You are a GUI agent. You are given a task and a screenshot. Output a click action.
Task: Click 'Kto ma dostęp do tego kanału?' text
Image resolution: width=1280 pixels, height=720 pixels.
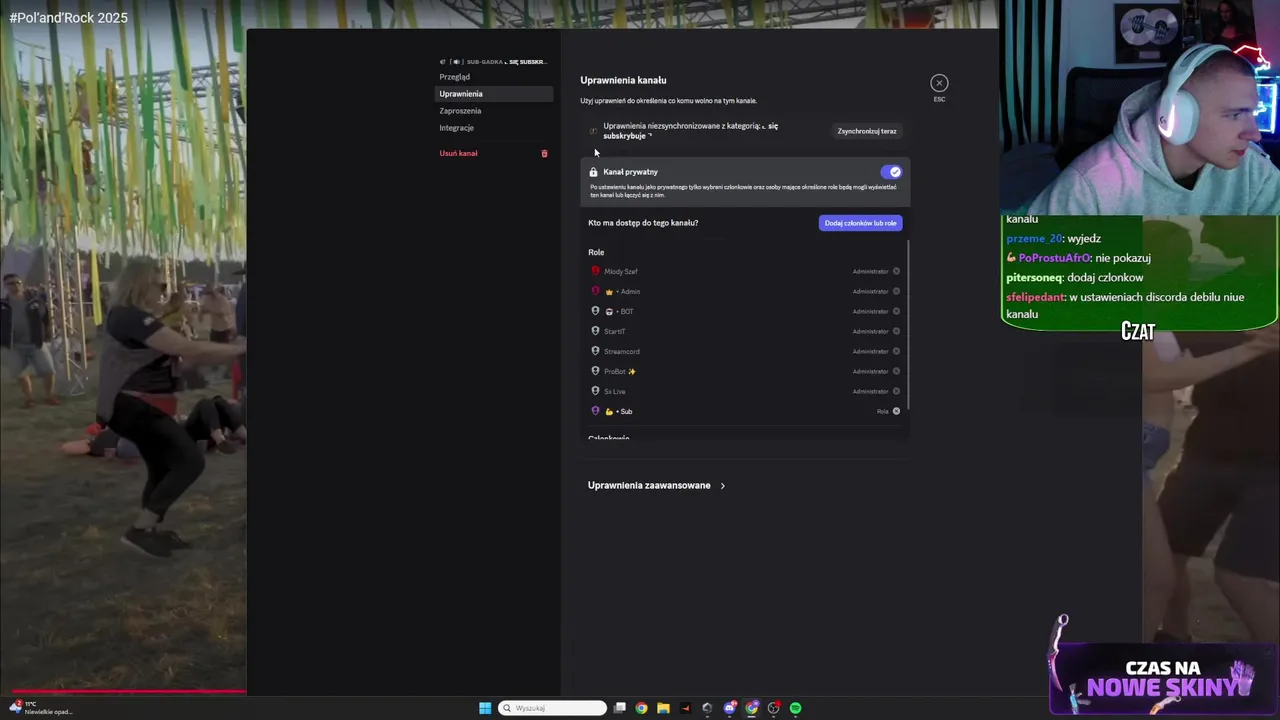pyautogui.click(x=643, y=223)
